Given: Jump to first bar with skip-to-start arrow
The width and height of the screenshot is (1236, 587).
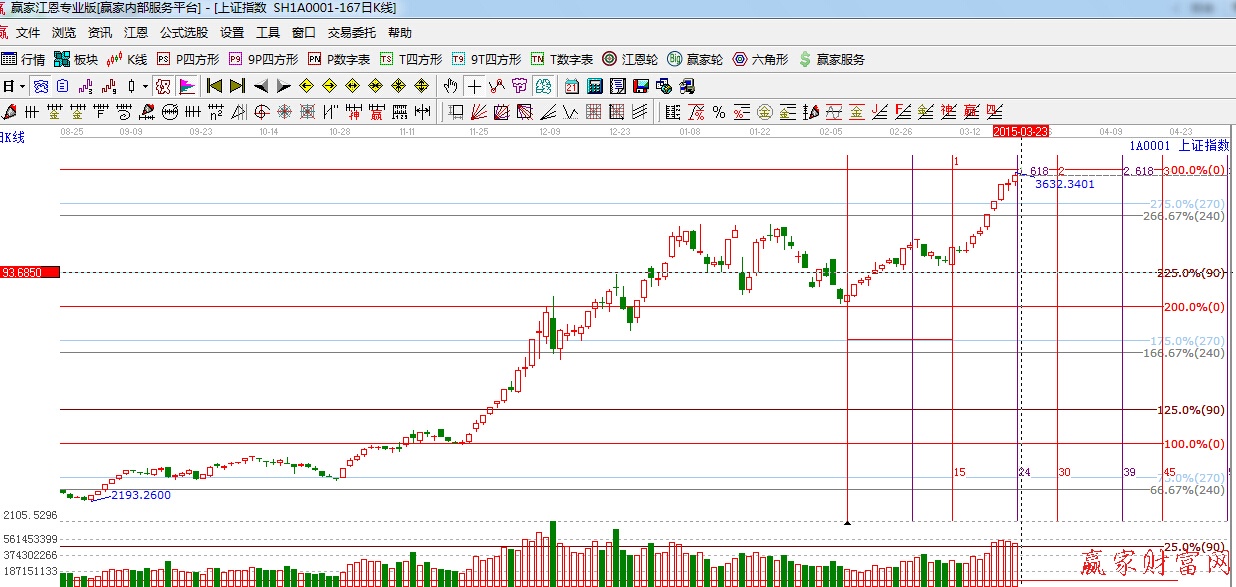Looking at the screenshot, I should 214,85.
